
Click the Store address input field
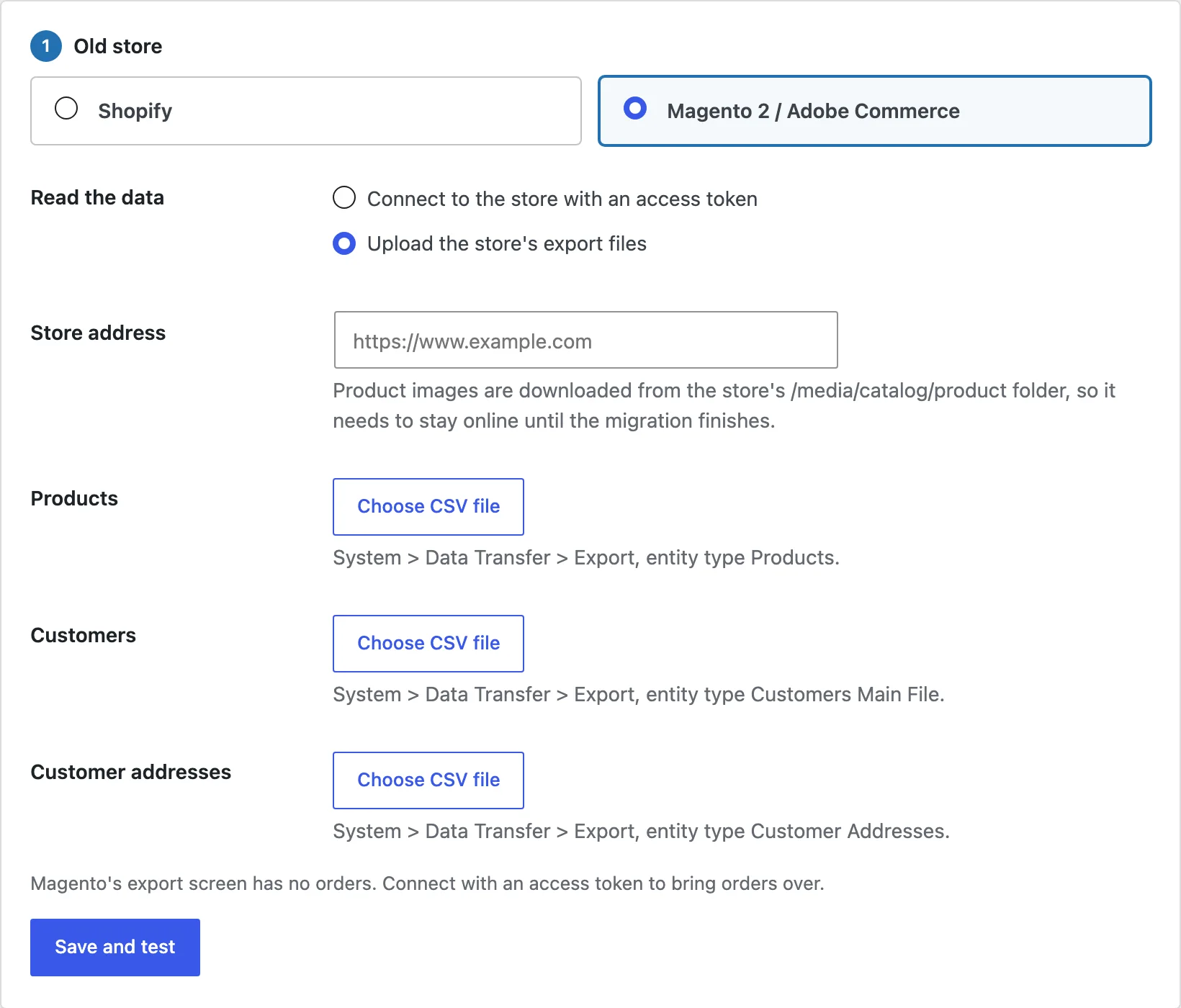585,340
